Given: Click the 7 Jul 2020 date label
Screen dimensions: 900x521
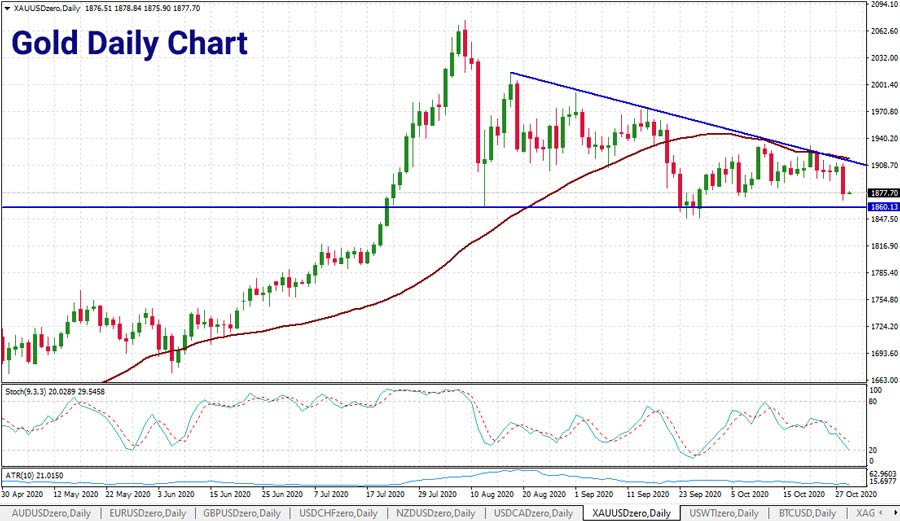Looking at the screenshot, I should (x=331, y=494).
